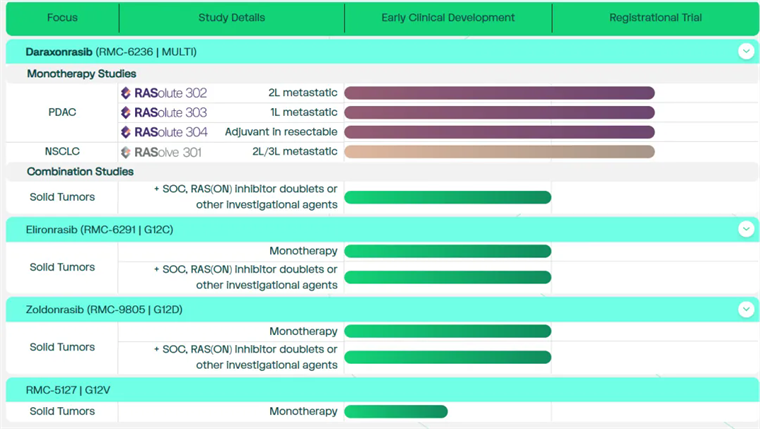Click the NSCLC 2L/3L metastatic progress bar
Image resolution: width=760 pixels, height=429 pixels.
[499, 152]
